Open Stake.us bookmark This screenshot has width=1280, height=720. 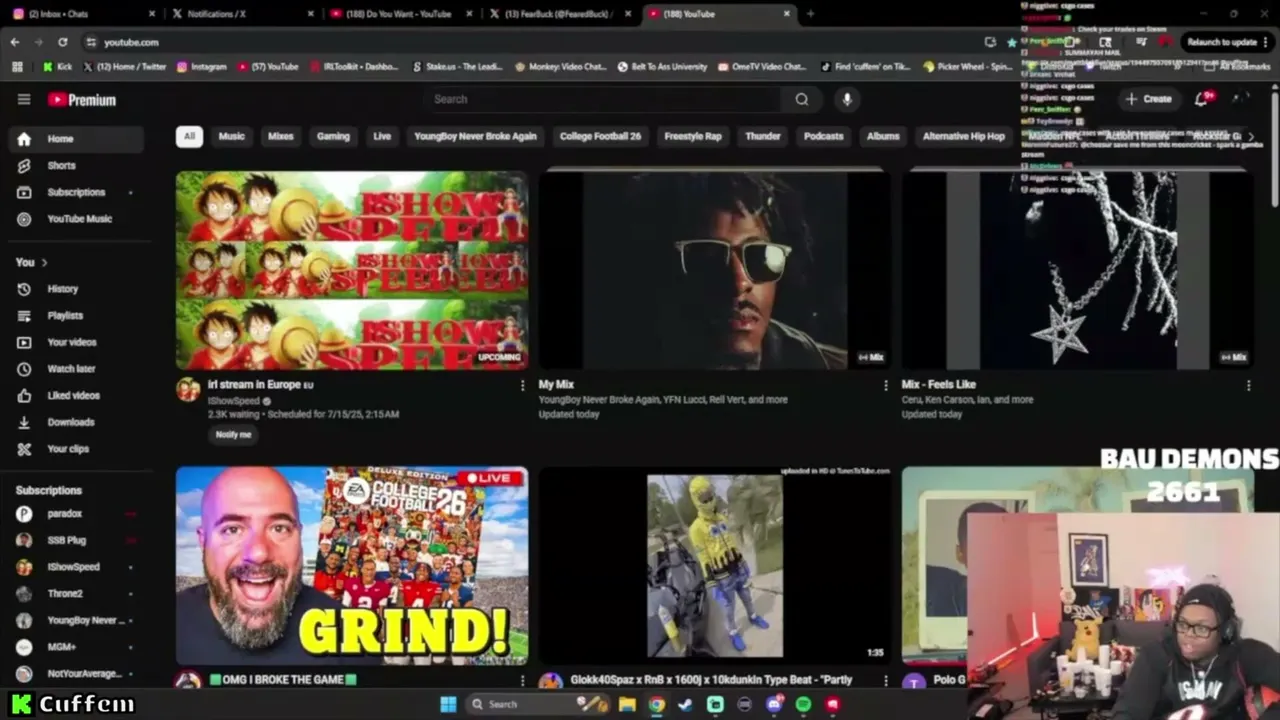[457, 67]
